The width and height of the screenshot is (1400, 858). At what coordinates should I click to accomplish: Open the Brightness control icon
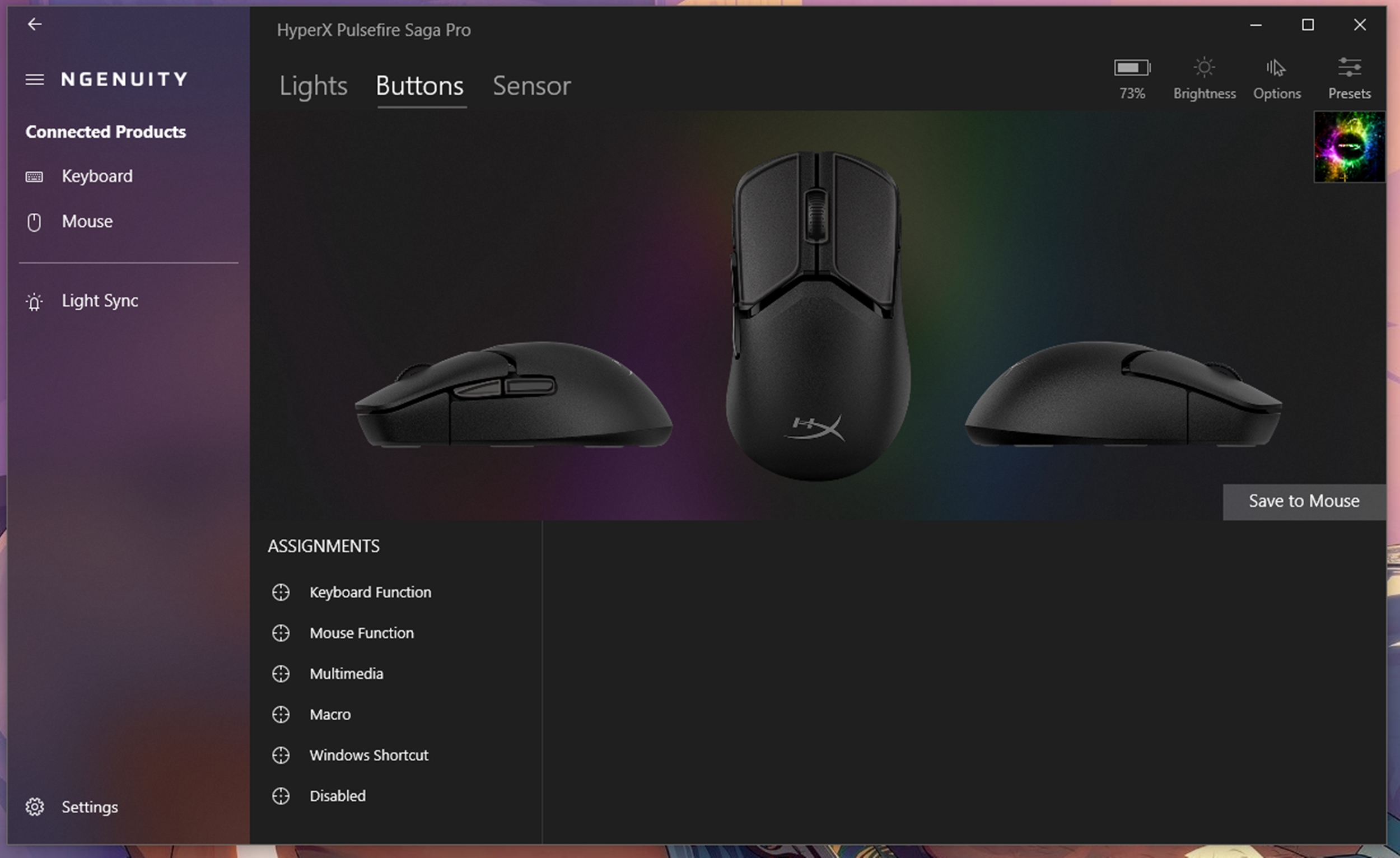[x=1204, y=68]
